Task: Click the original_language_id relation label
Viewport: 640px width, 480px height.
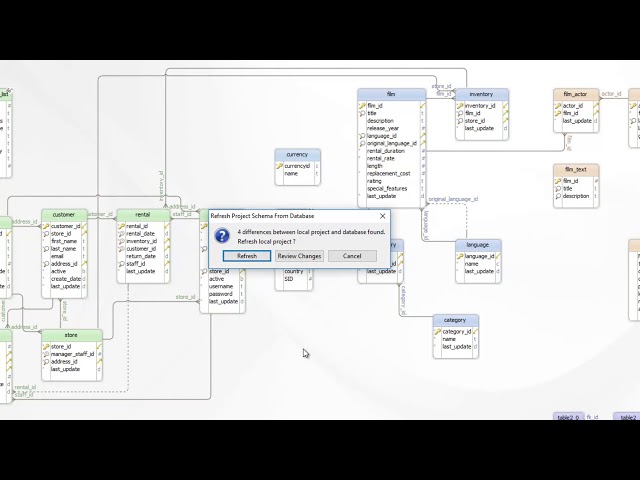Action: 453,199
